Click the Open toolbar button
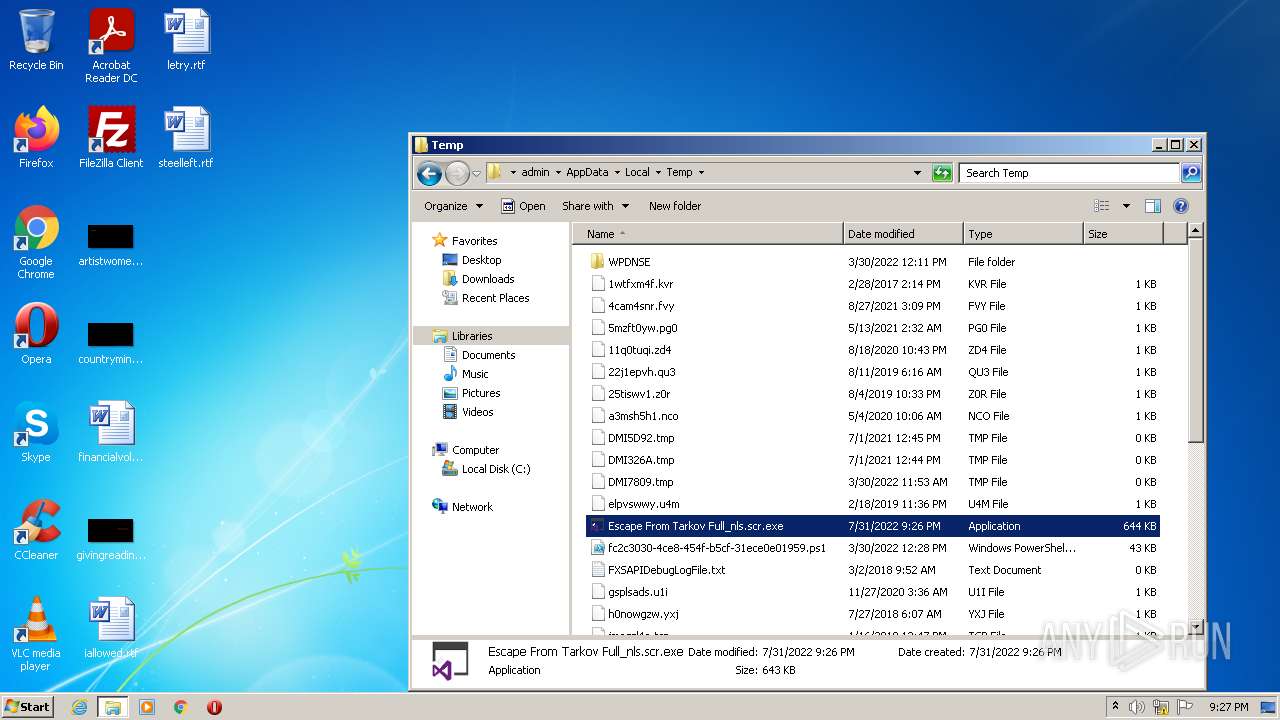The image size is (1280, 720). 523,206
